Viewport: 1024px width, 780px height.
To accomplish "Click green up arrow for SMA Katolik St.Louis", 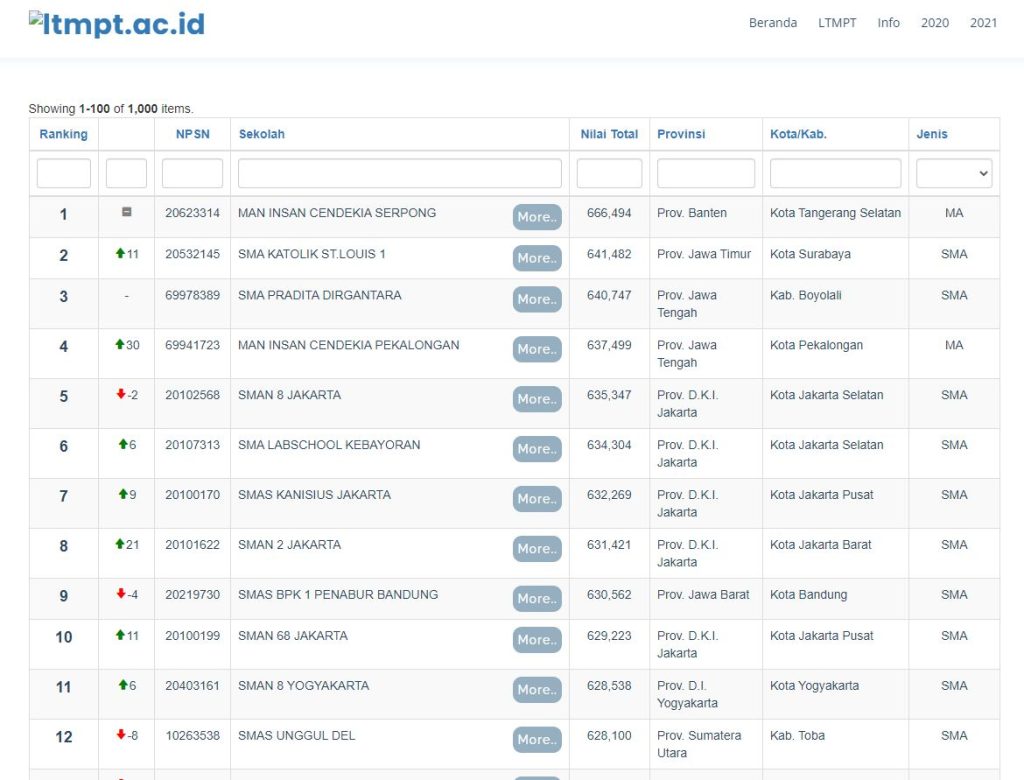I will 120,253.
